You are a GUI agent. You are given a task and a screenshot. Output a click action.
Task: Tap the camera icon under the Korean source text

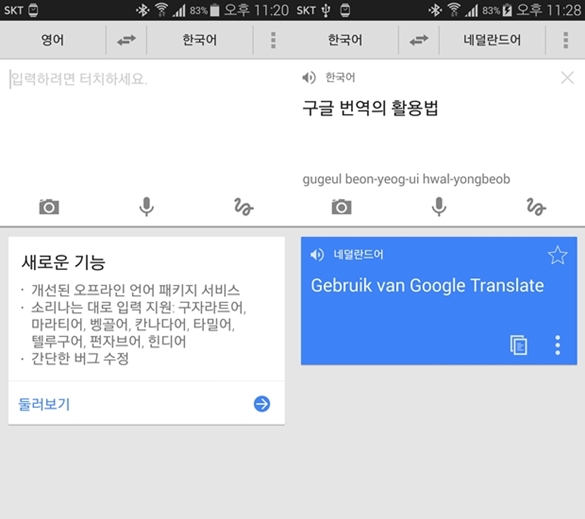coord(341,207)
